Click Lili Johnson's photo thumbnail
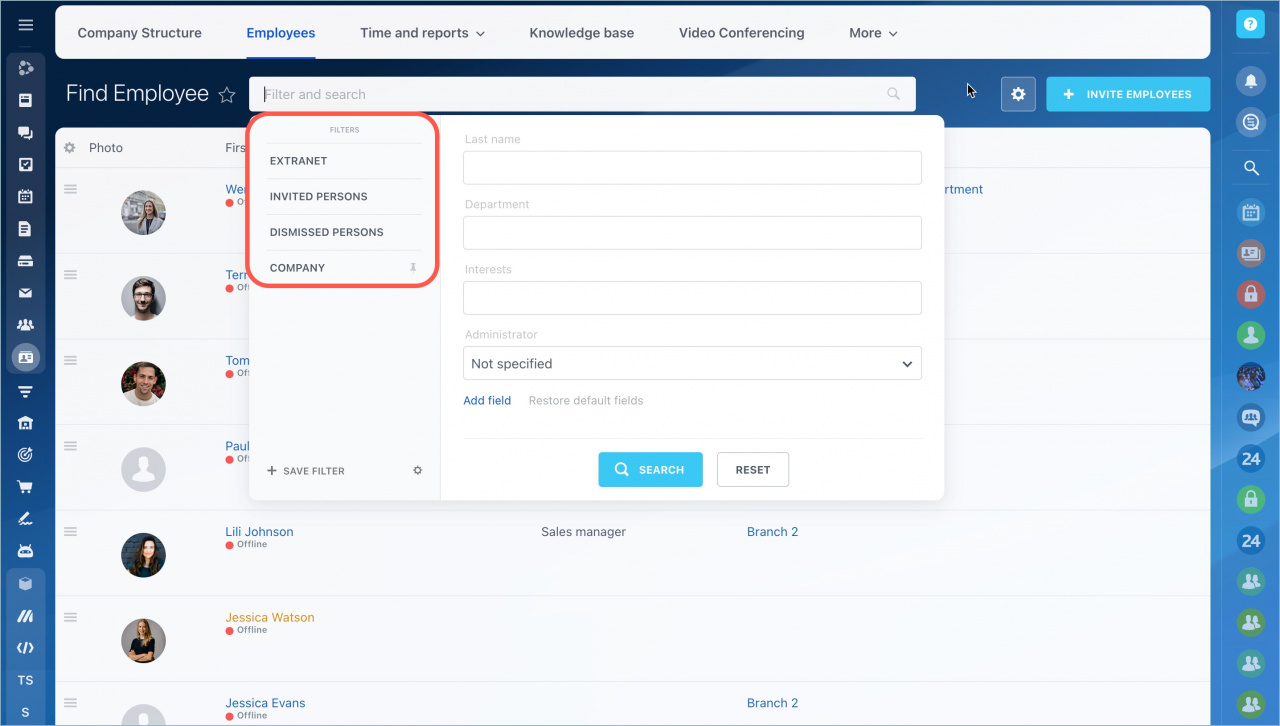Image resolution: width=1280 pixels, height=726 pixels. tap(143, 555)
